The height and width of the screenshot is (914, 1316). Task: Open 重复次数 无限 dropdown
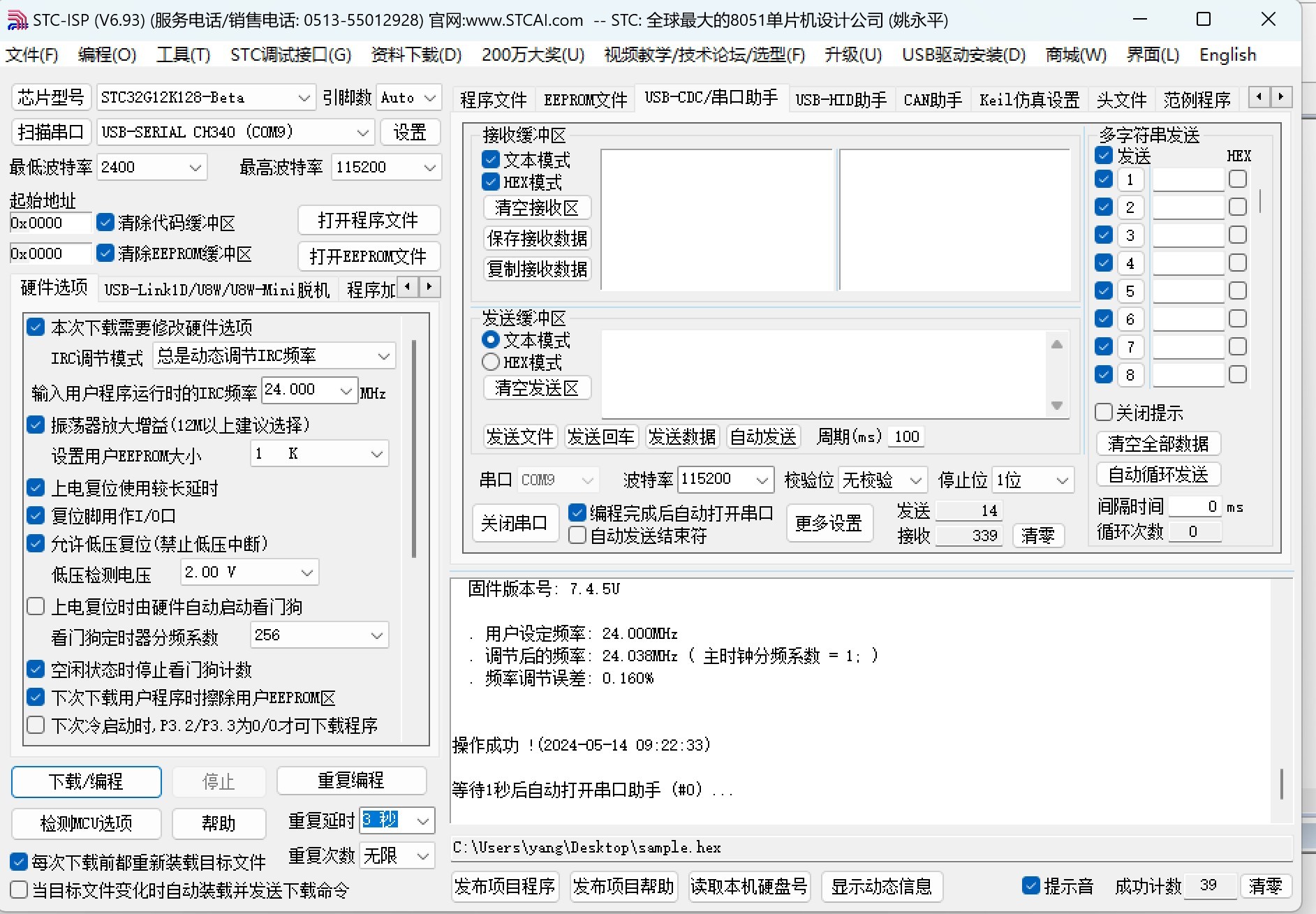pyautogui.click(x=397, y=855)
